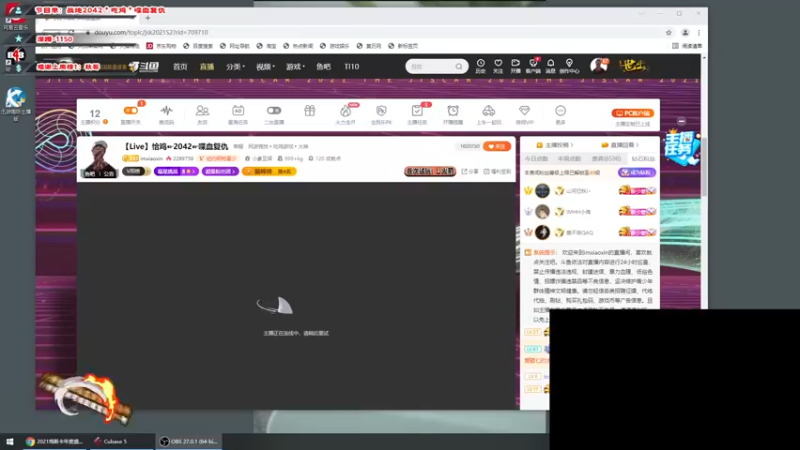
Task: Open 网易云音乐 desktop shortcut
Action: click(x=15, y=15)
